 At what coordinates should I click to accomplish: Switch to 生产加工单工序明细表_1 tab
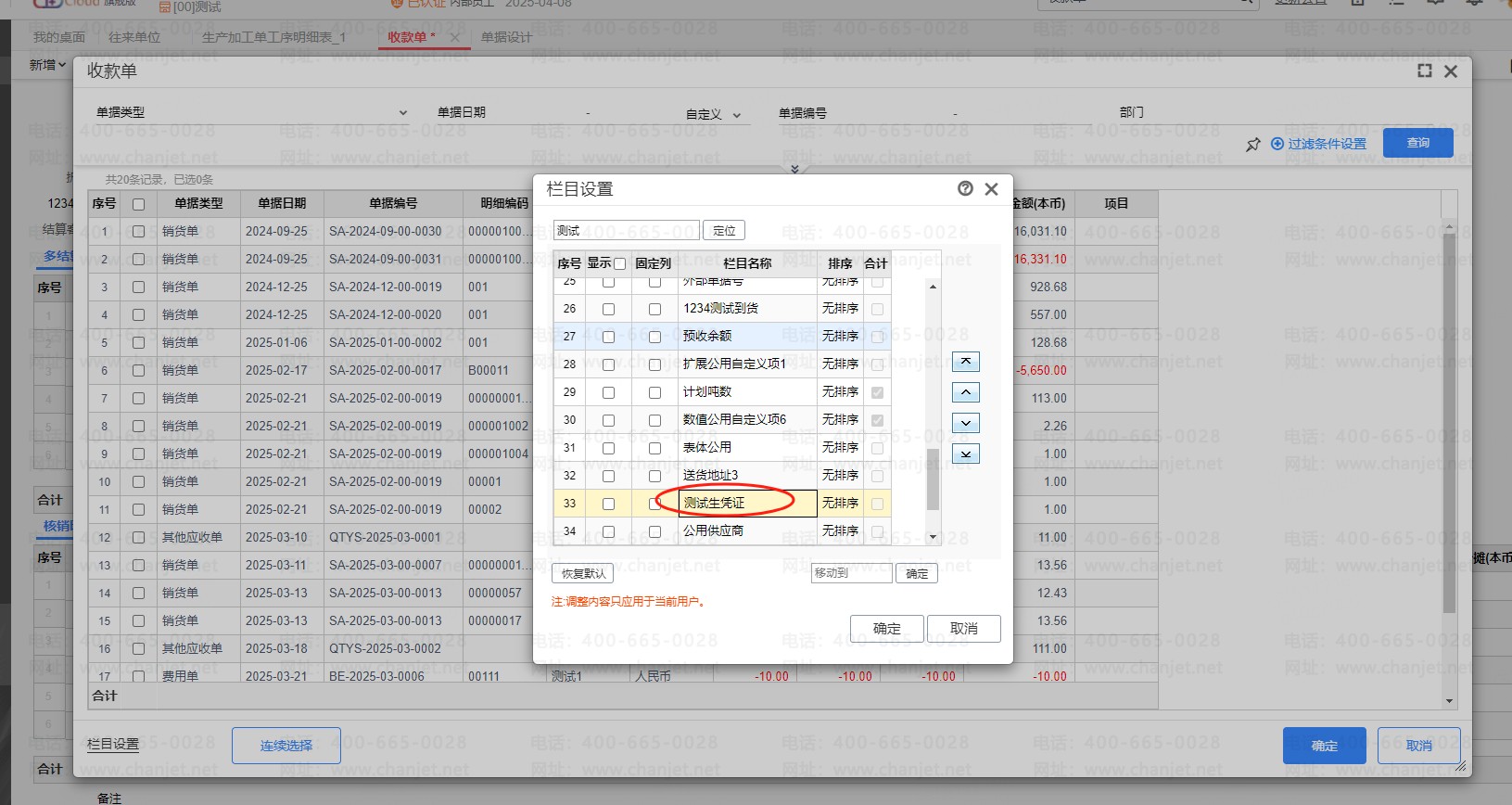point(273,37)
